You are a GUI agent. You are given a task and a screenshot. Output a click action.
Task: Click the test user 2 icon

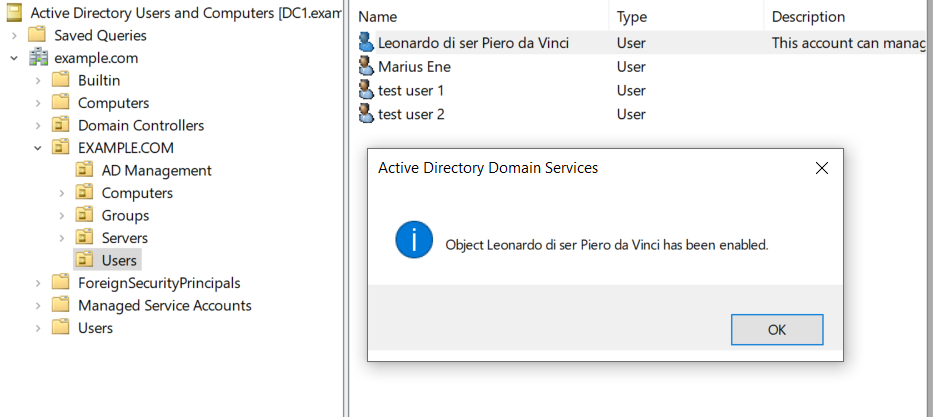366,114
